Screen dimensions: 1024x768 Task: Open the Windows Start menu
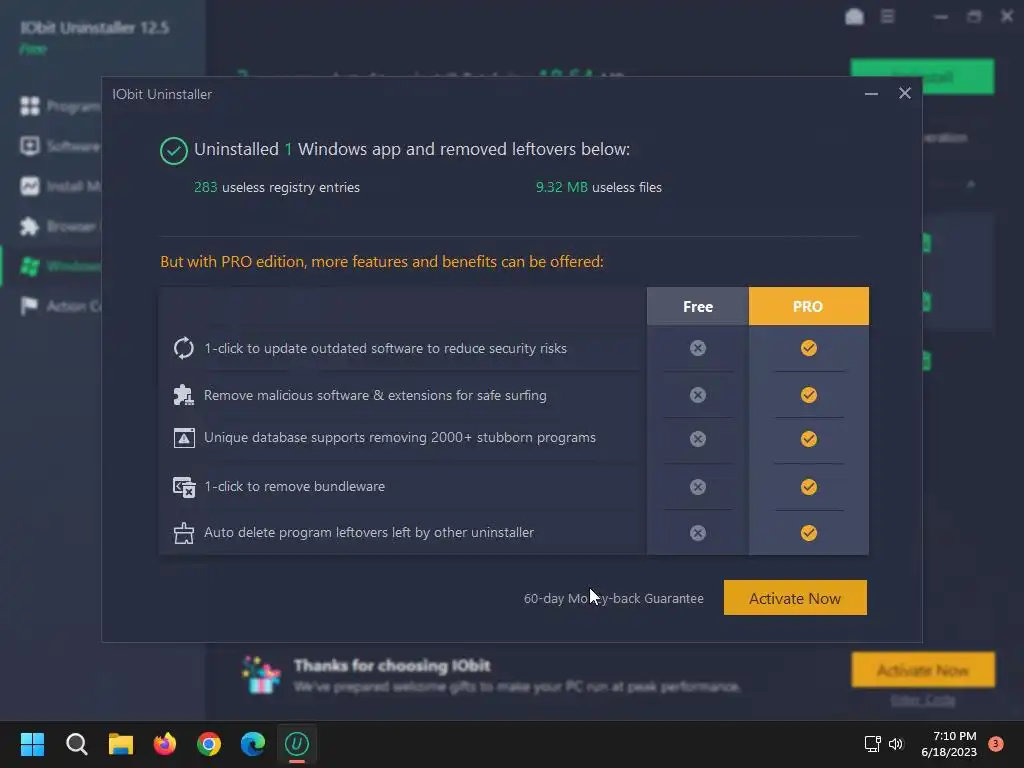pos(32,744)
